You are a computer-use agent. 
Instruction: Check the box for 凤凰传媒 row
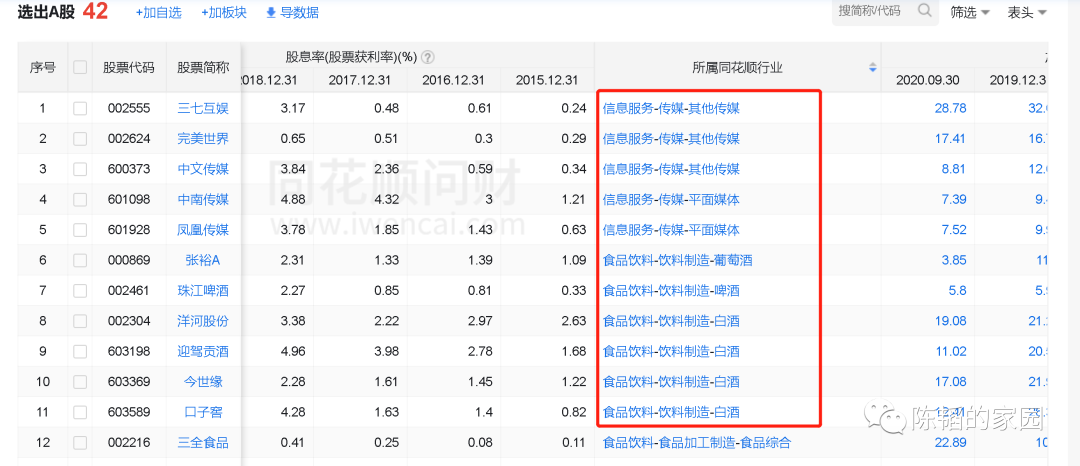pos(80,230)
